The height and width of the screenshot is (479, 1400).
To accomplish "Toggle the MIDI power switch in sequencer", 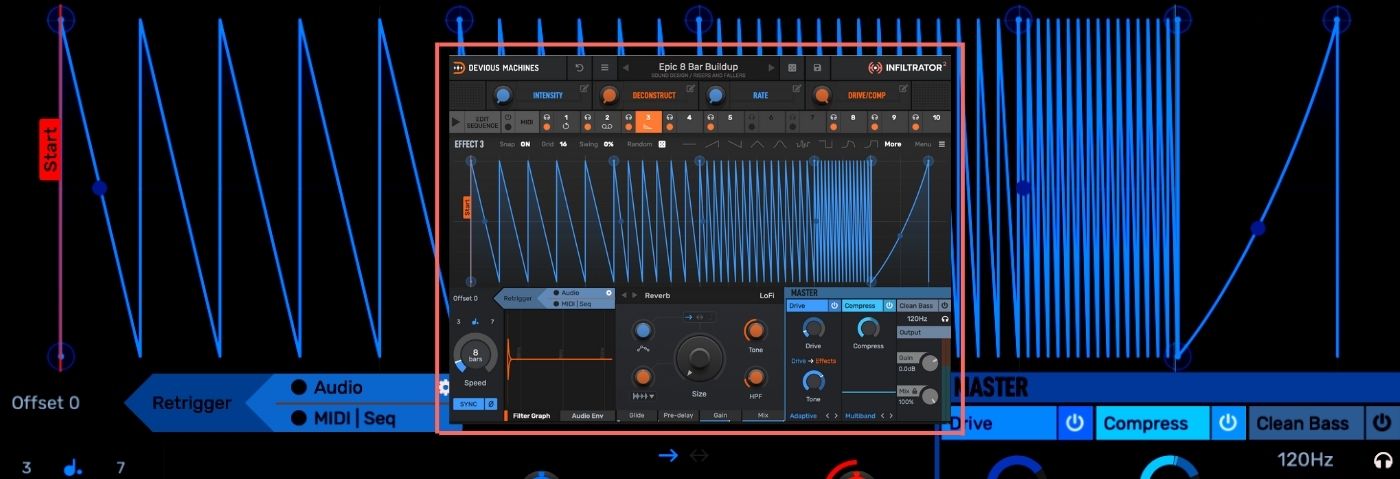I will [x=508, y=117].
